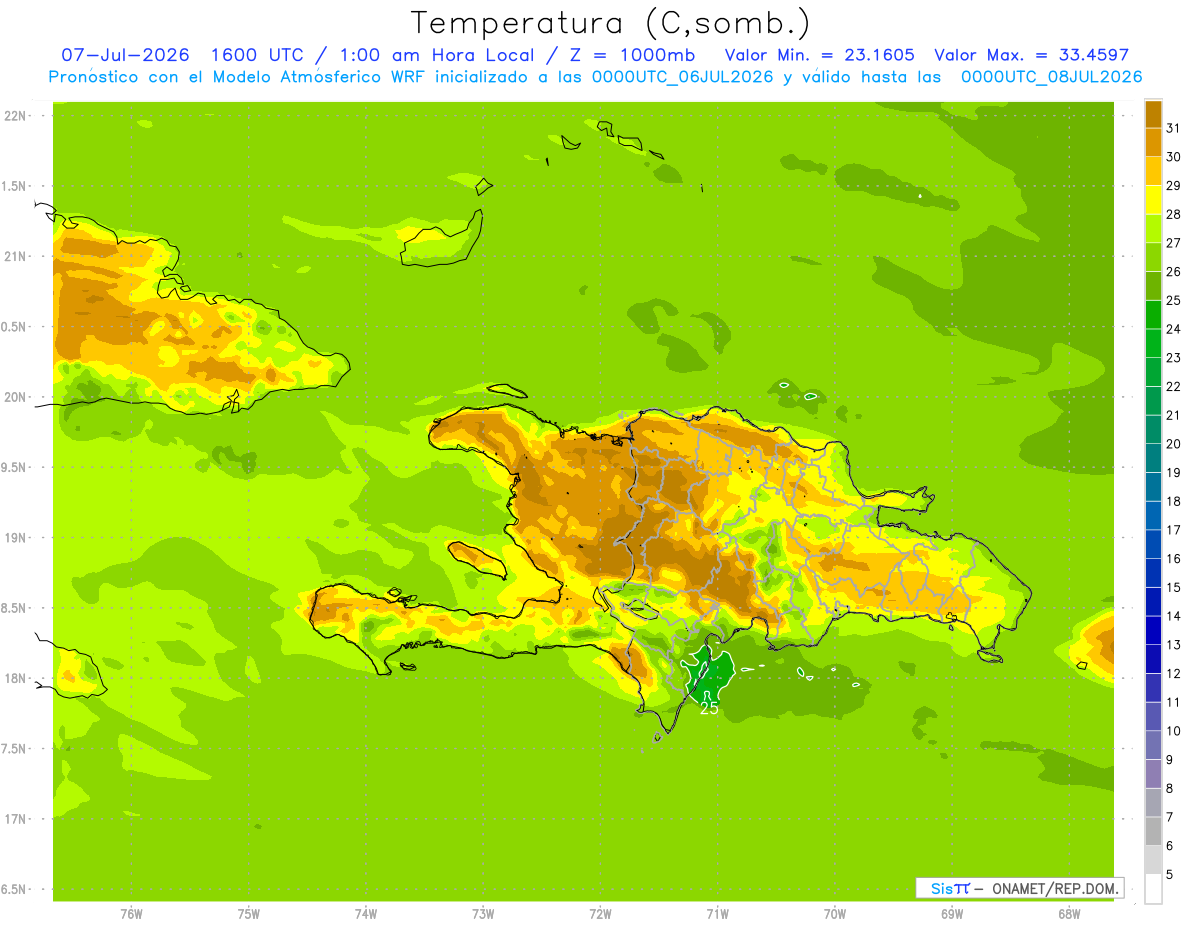This screenshot has height=927, width=1200.
Task: Click the '07-Jul-2026' date text
Action: [127, 55]
